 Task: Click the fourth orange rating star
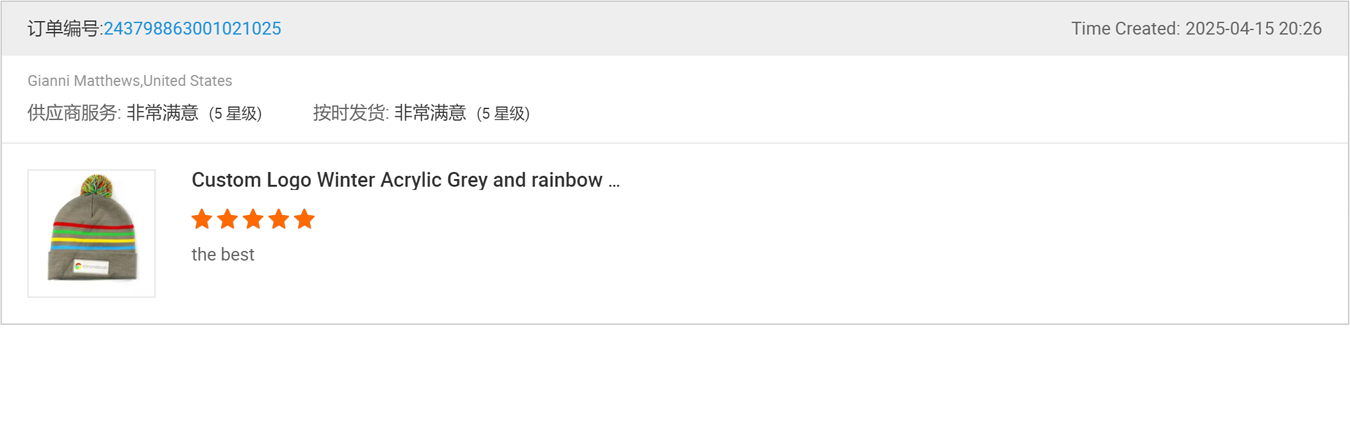[279, 219]
